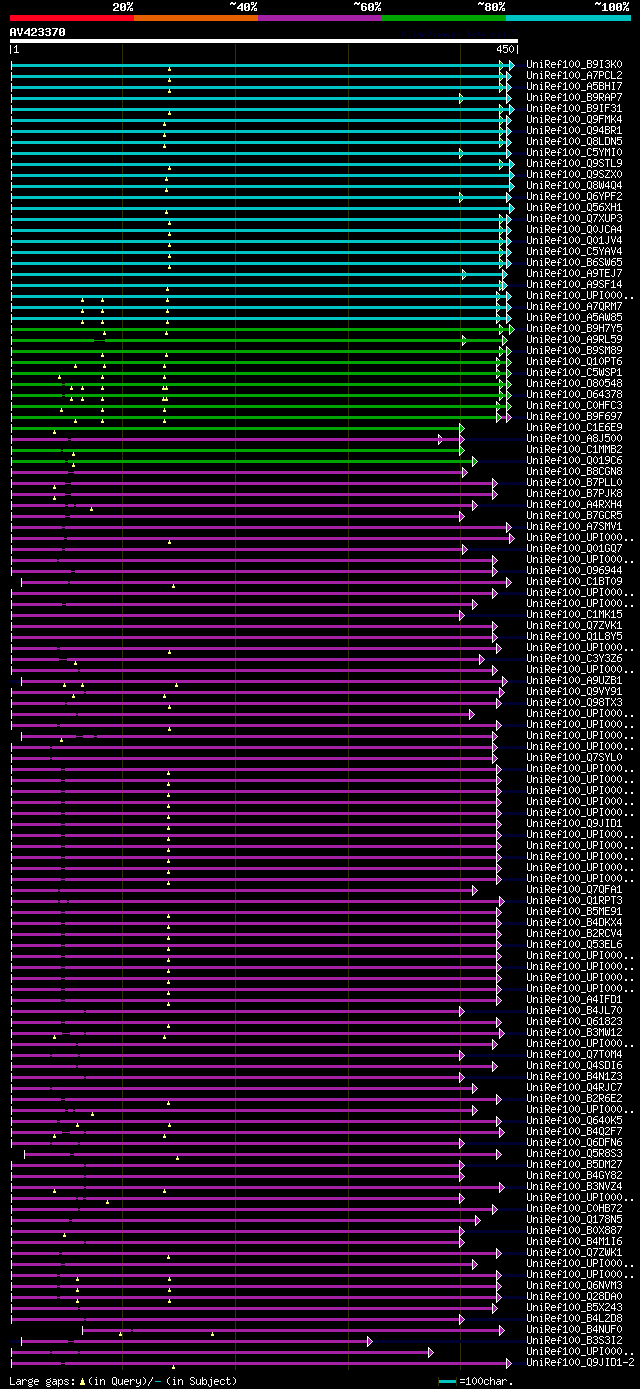This screenshot has width=640, height=1389.
Task: Click UniRef100_B9SM89 hit label
Action: click(575, 351)
